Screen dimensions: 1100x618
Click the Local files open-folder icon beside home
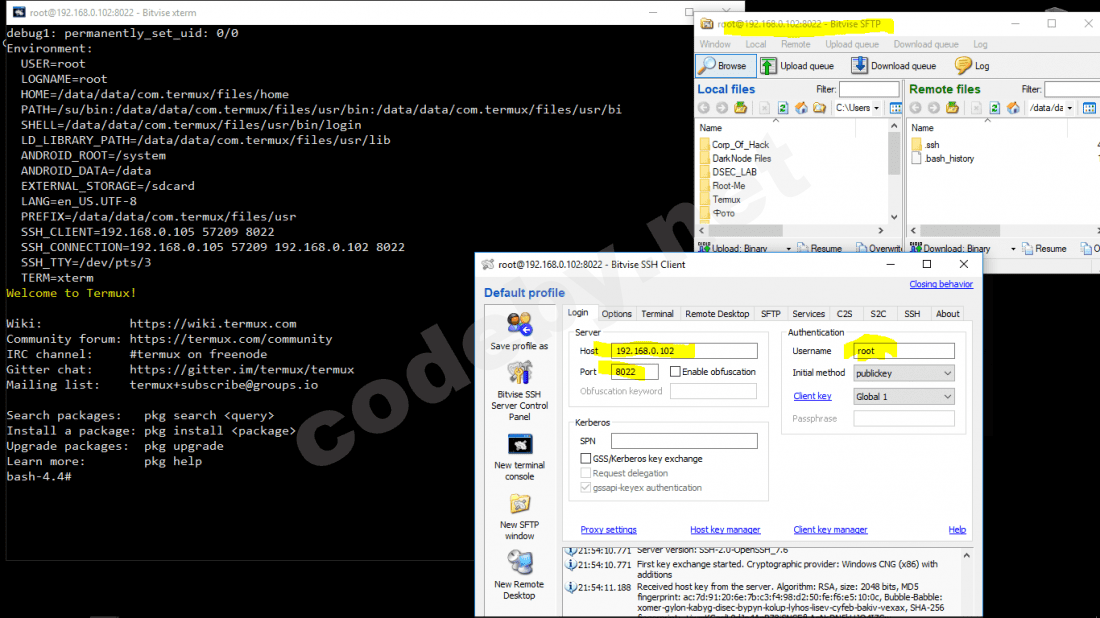point(819,108)
